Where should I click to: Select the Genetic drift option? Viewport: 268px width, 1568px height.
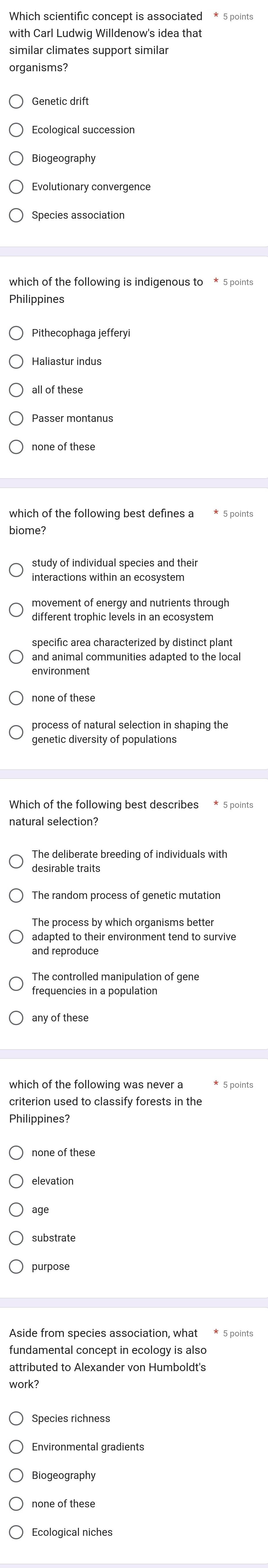pos(16,102)
